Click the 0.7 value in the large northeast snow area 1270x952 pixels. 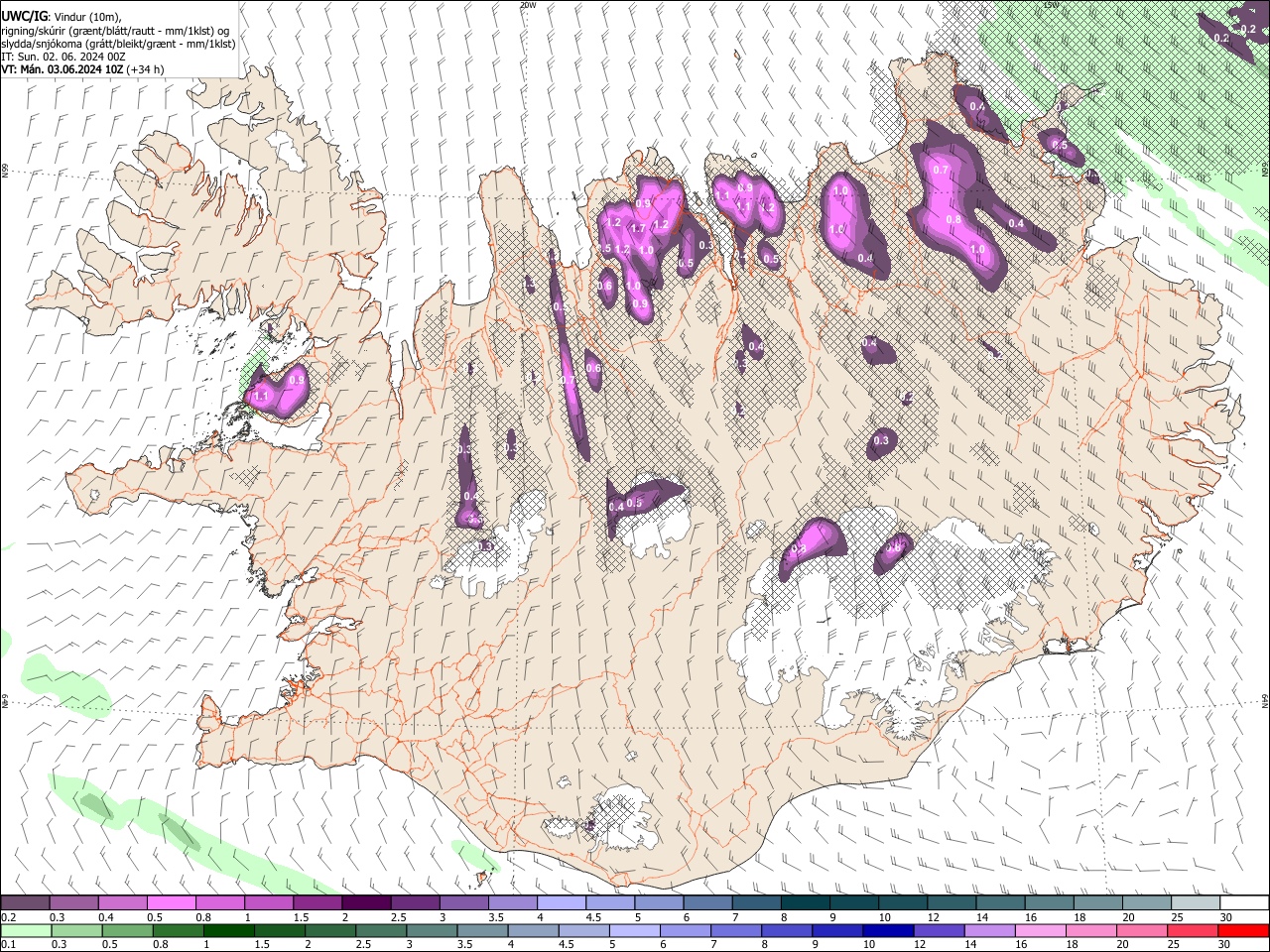(x=941, y=171)
